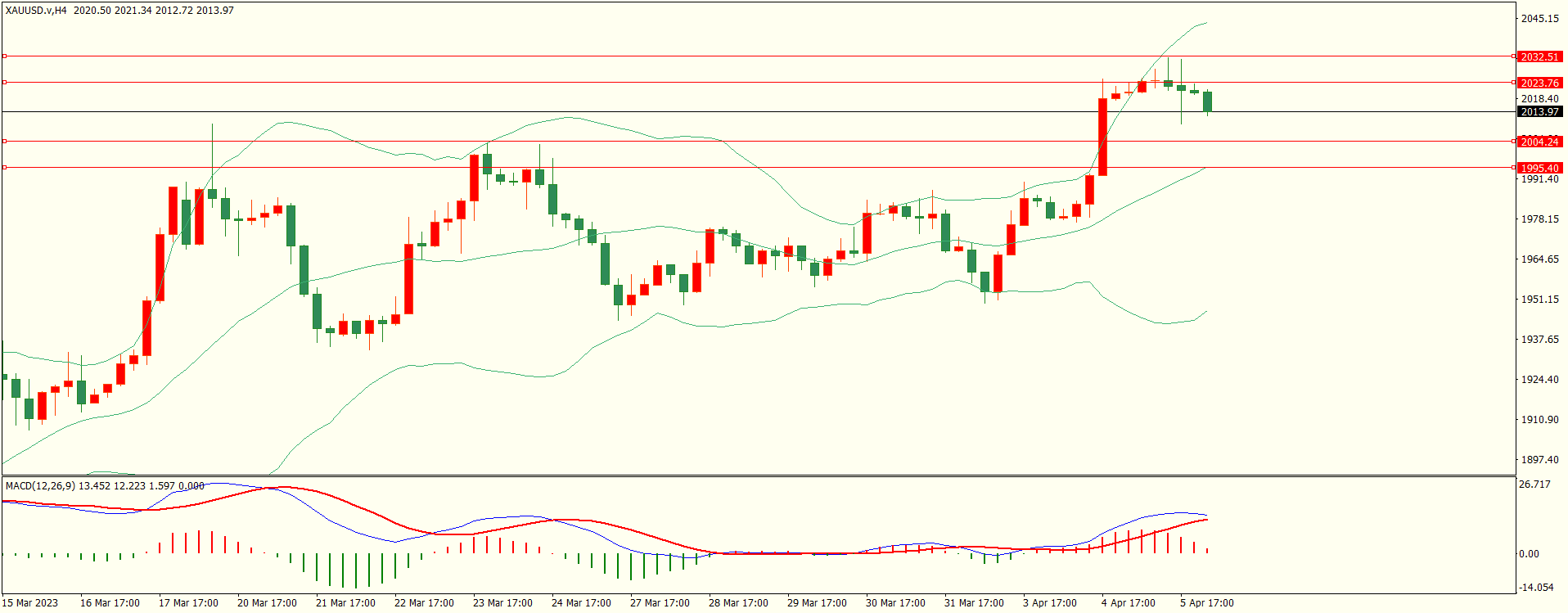Viewport: 1568px width, 613px height.
Task: Click the 20 Mar 17:00 time label
Action: click(267, 602)
